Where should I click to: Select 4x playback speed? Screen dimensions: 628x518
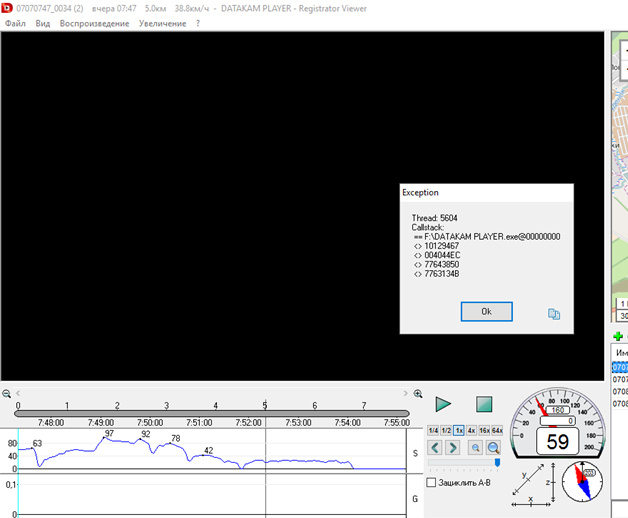471,430
